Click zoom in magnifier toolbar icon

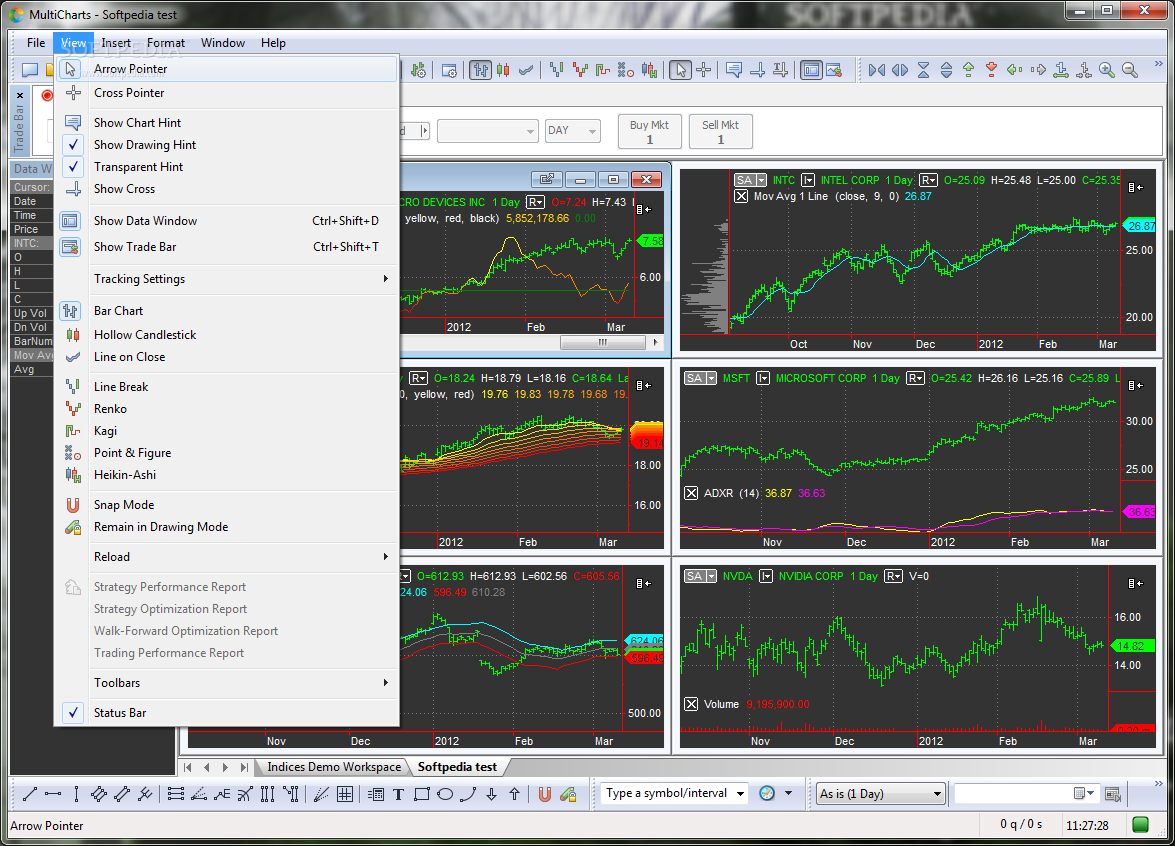pos(1107,70)
